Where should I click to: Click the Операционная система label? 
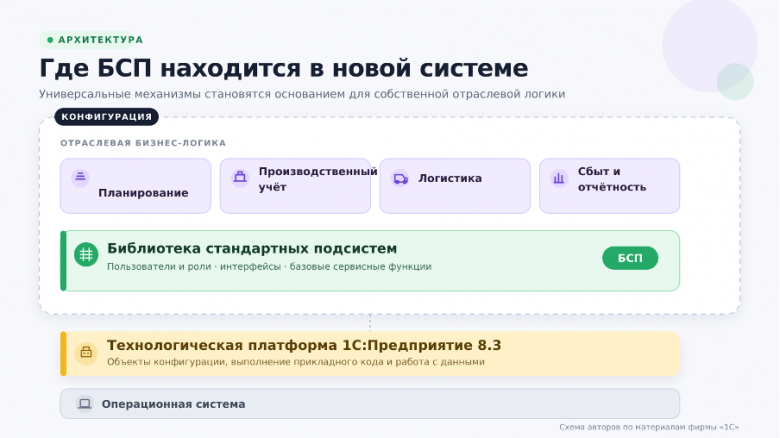(x=173, y=404)
